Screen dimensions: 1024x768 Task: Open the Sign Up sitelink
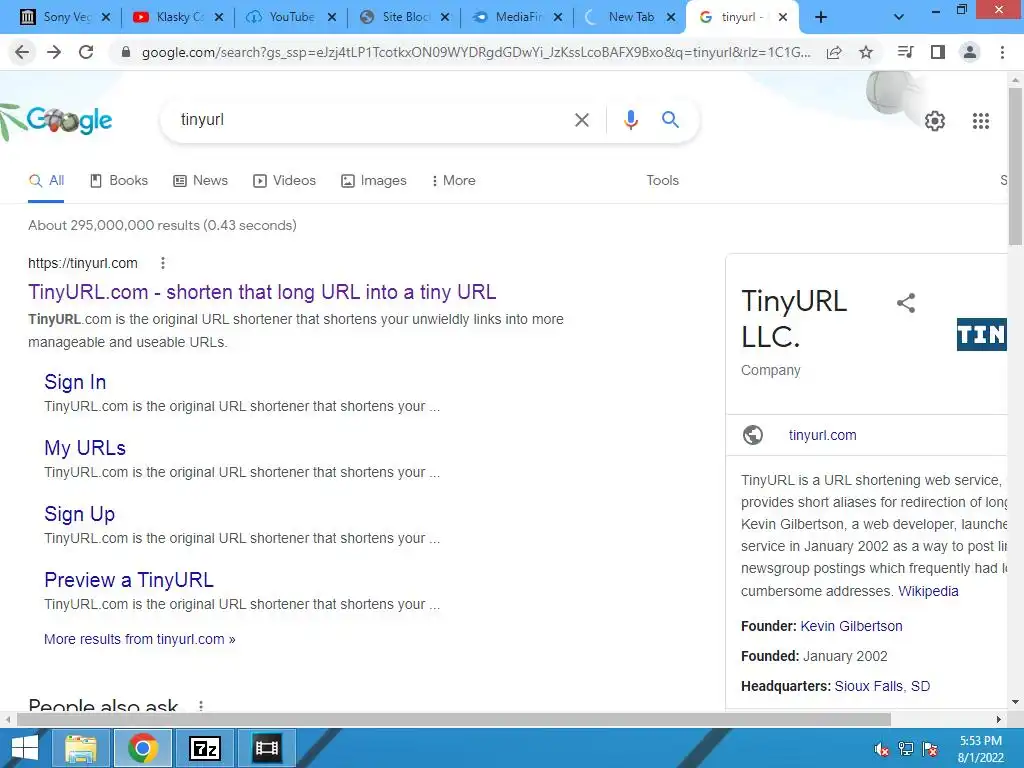point(80,514)
